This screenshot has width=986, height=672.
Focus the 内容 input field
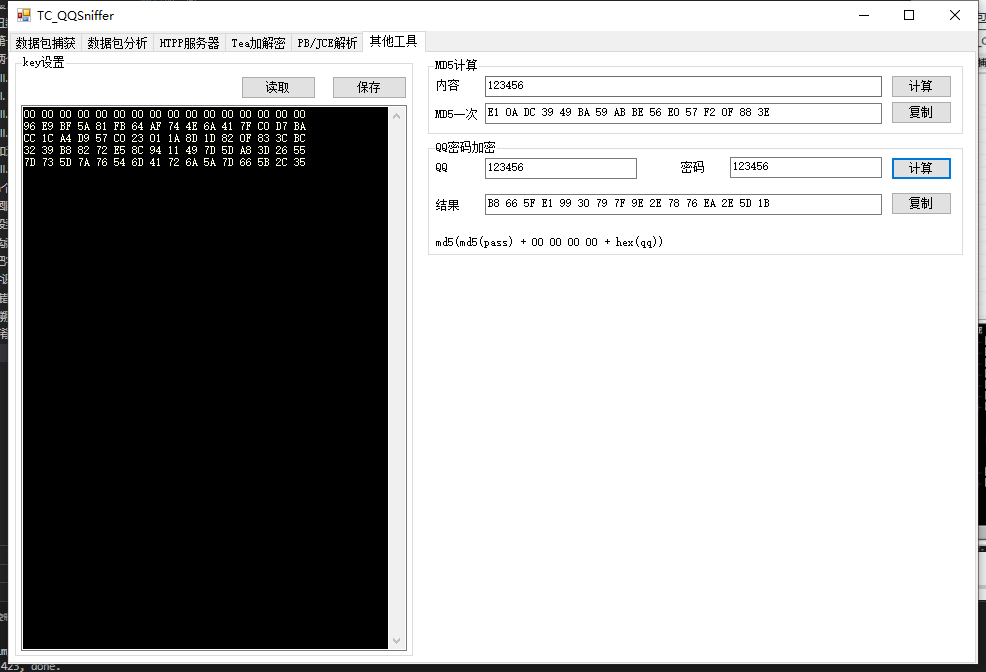(684, 86)
